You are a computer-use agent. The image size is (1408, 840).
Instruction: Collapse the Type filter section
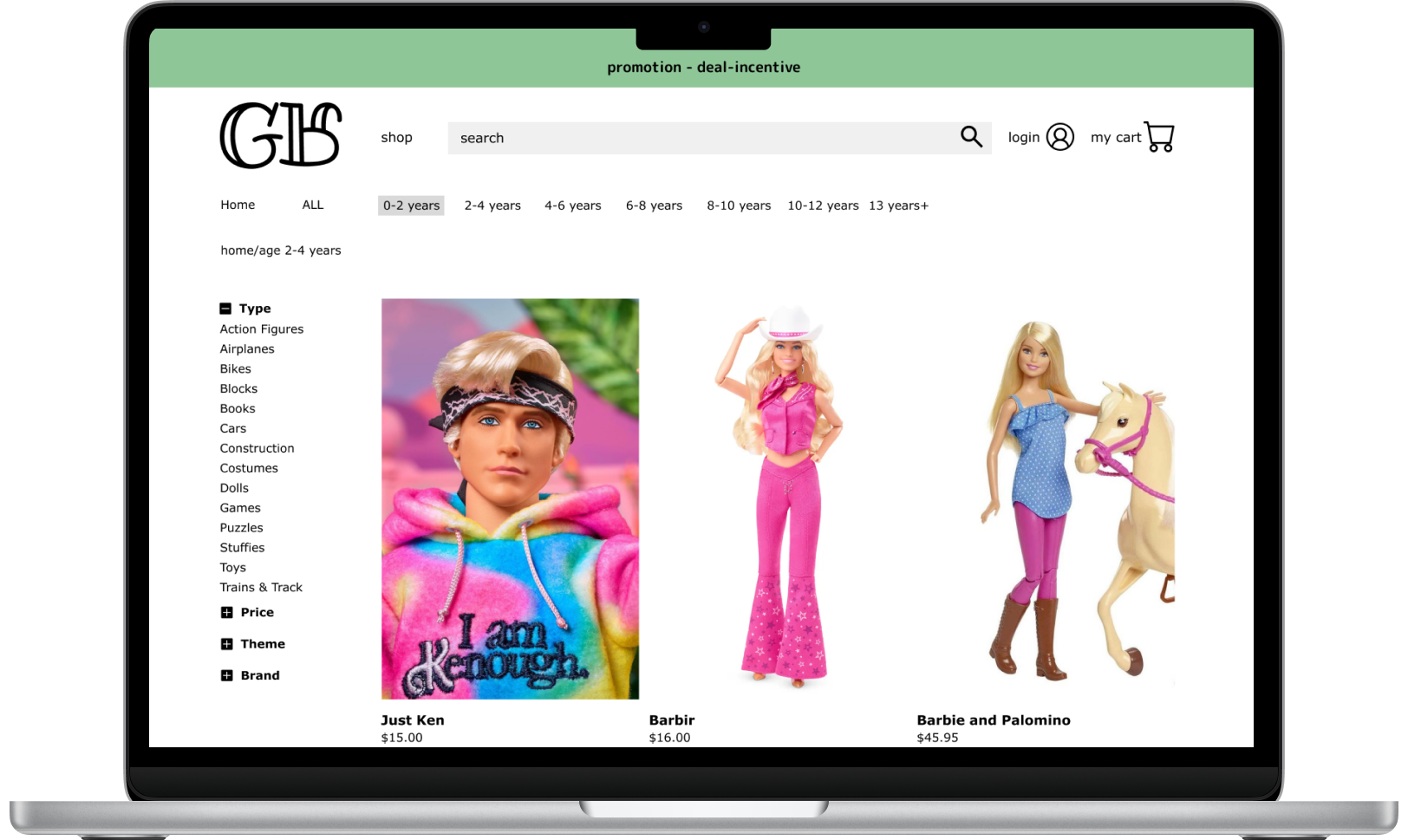click(225, 309)
